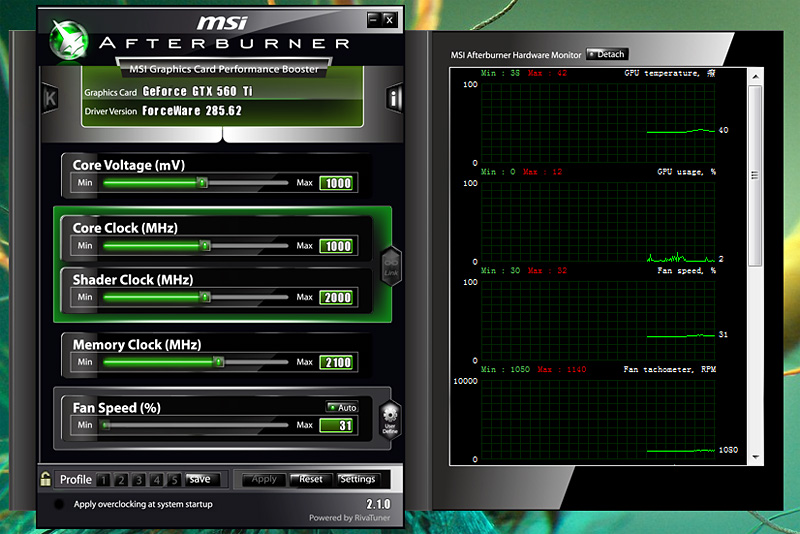
Task: Click the Core Voltage slider handle
Action: pyautogui.click(x=202, y=183)
